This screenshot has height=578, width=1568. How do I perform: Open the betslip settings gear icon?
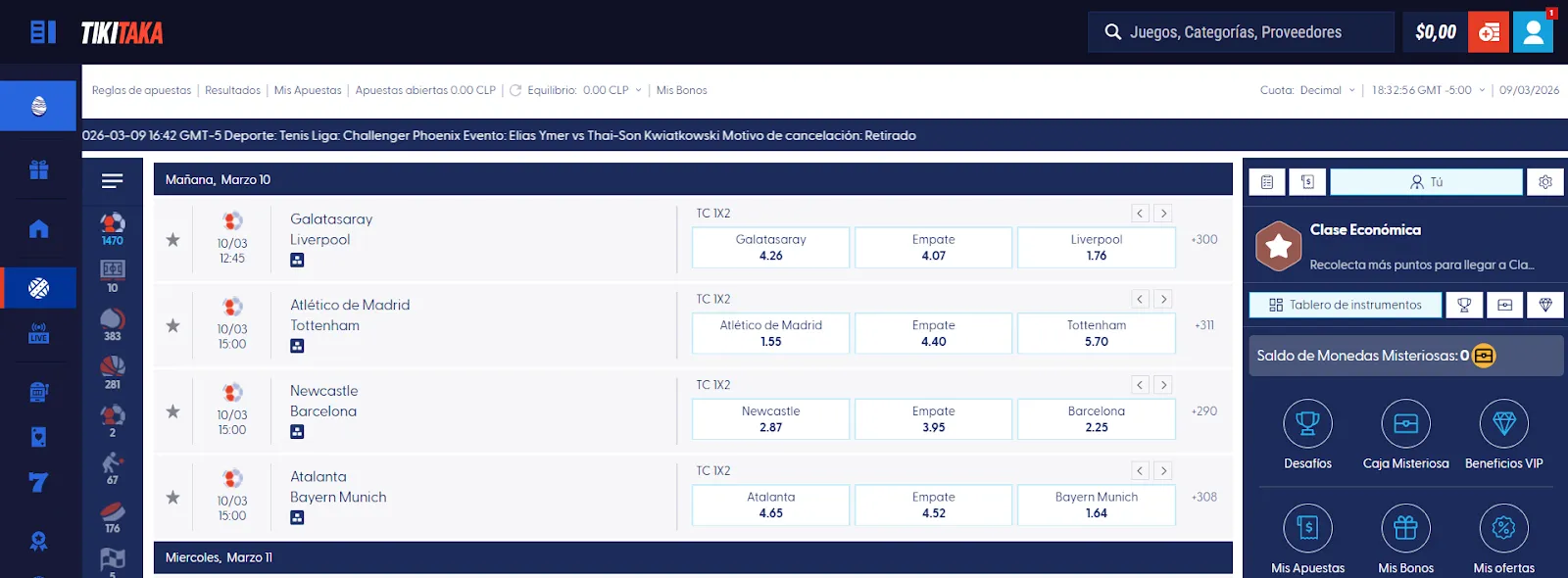(1545, 182)
